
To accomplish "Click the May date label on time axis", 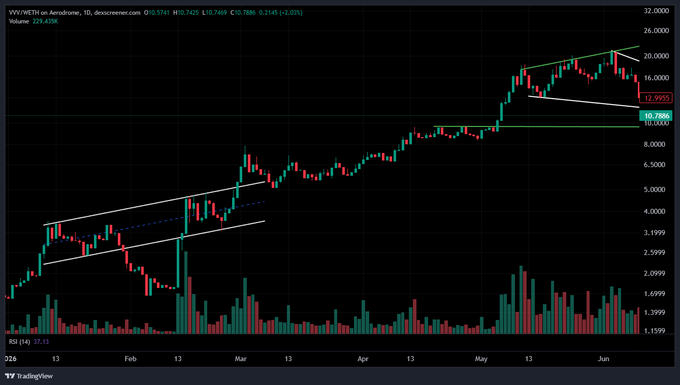I will click(481, 359).
